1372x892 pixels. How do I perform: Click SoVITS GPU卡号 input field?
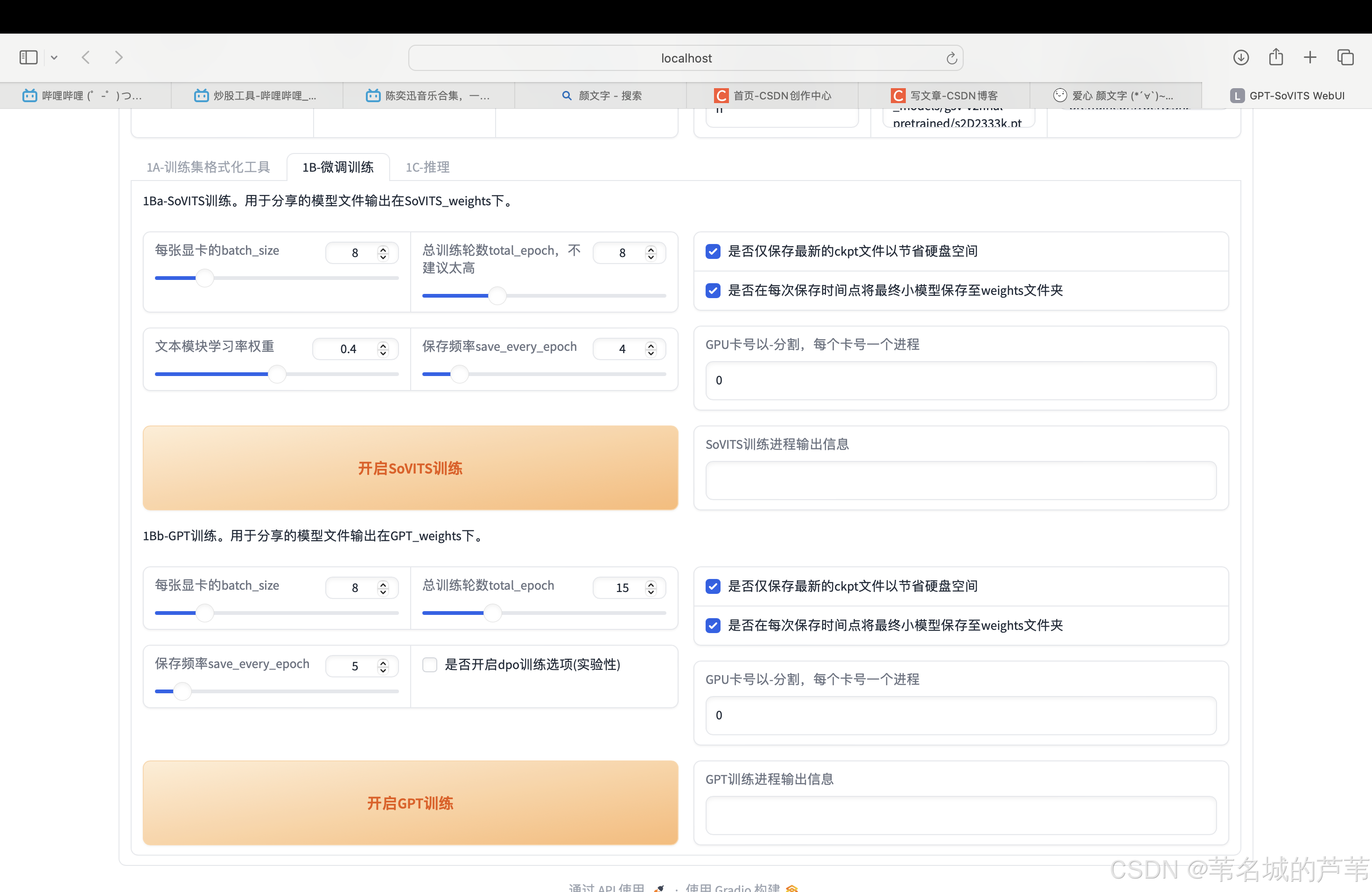[x=960, y=380]
